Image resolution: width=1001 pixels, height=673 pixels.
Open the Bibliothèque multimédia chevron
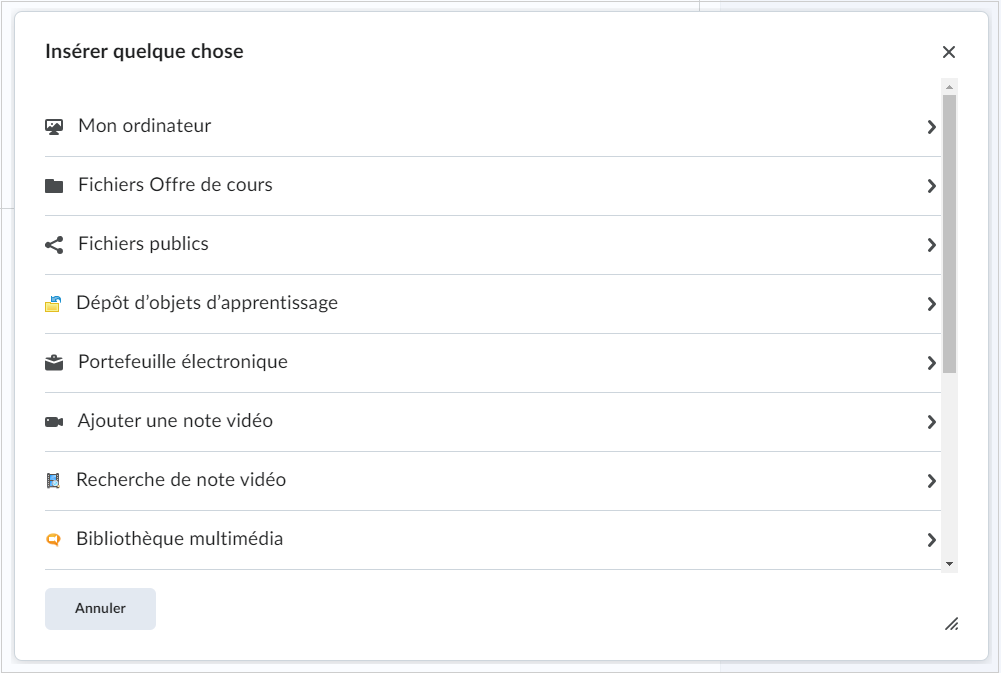tap(931, 540)
